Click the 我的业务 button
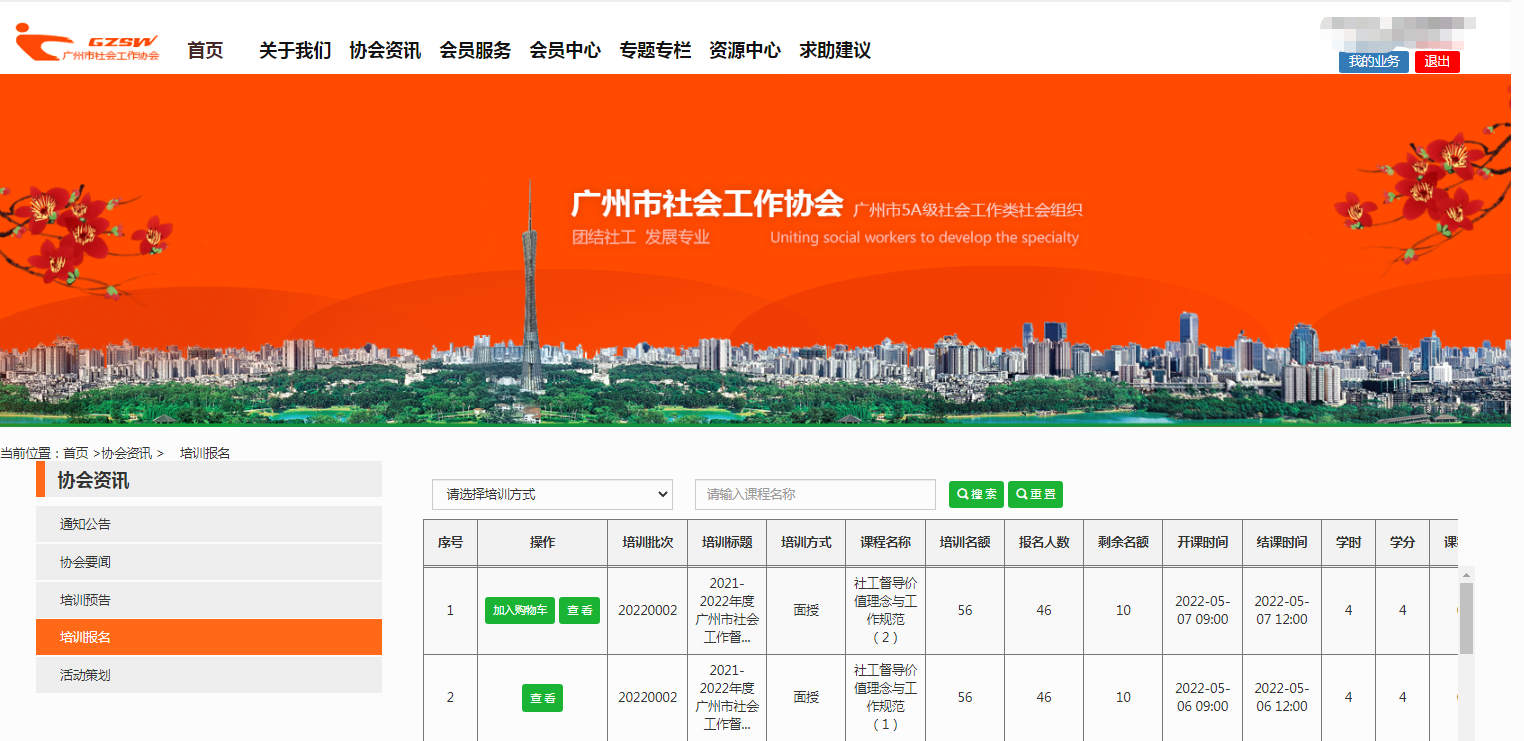Screen dimensions: 1524x741 (x=1374, y=62)
